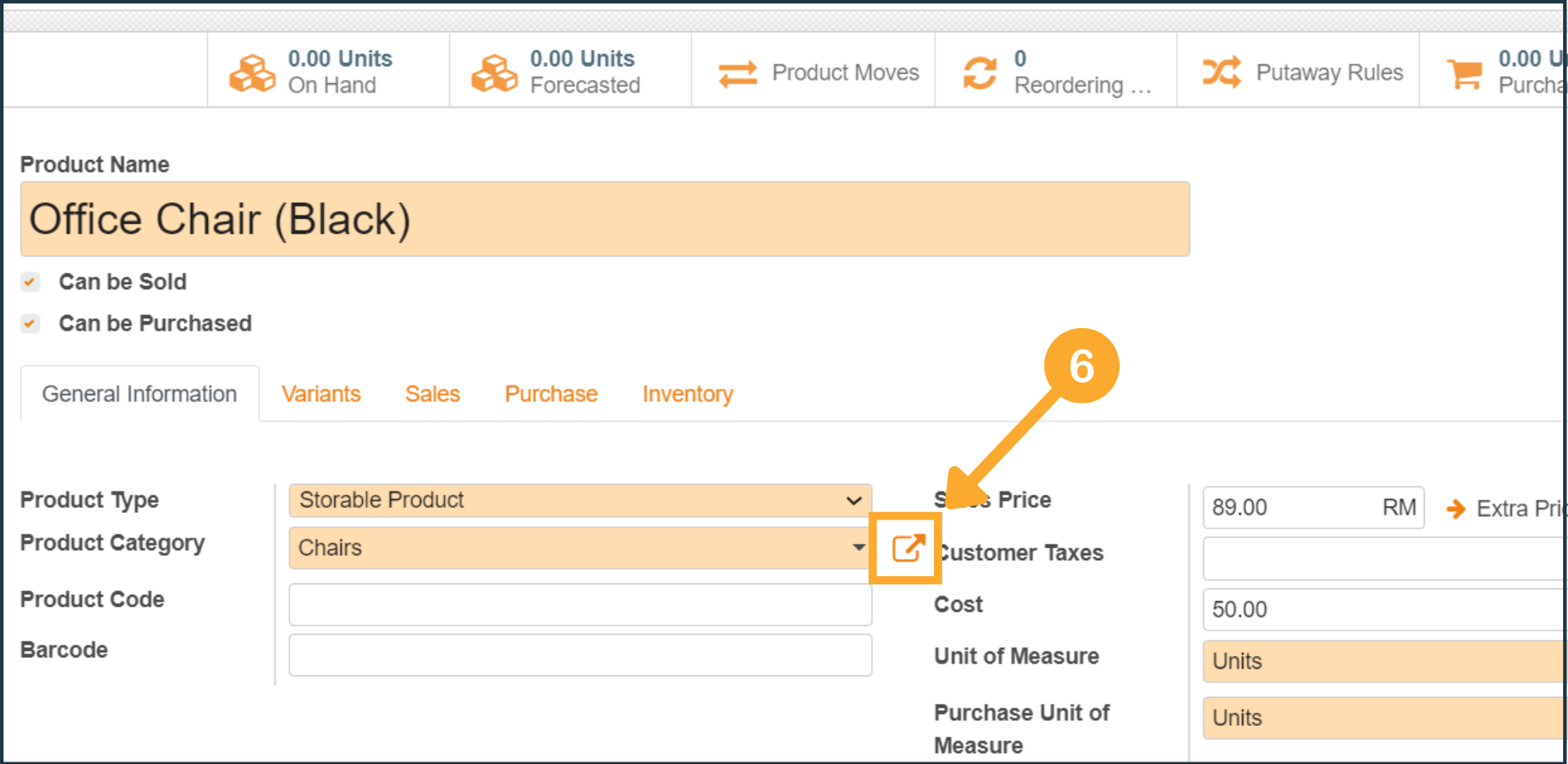Screen dimensions: 1568x764
Task: Click the Product Name field
Action: click(604, 220)
